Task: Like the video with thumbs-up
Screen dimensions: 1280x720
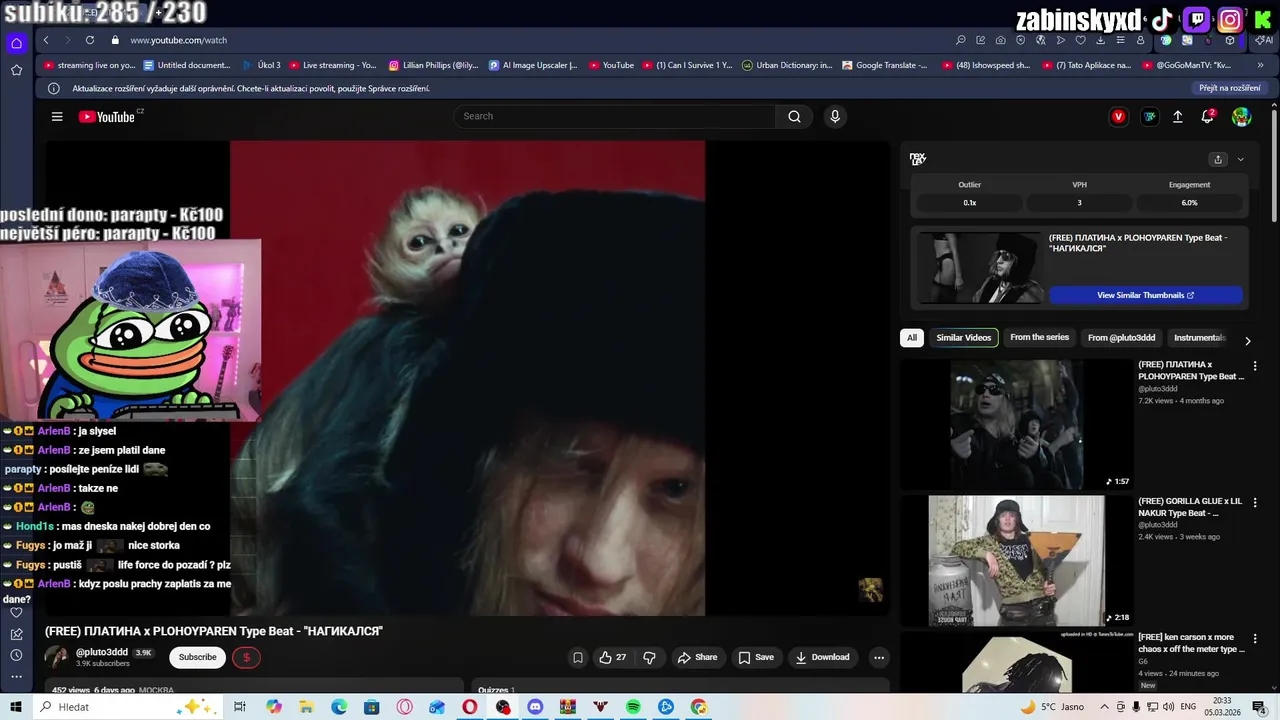Action: (613, 657)
